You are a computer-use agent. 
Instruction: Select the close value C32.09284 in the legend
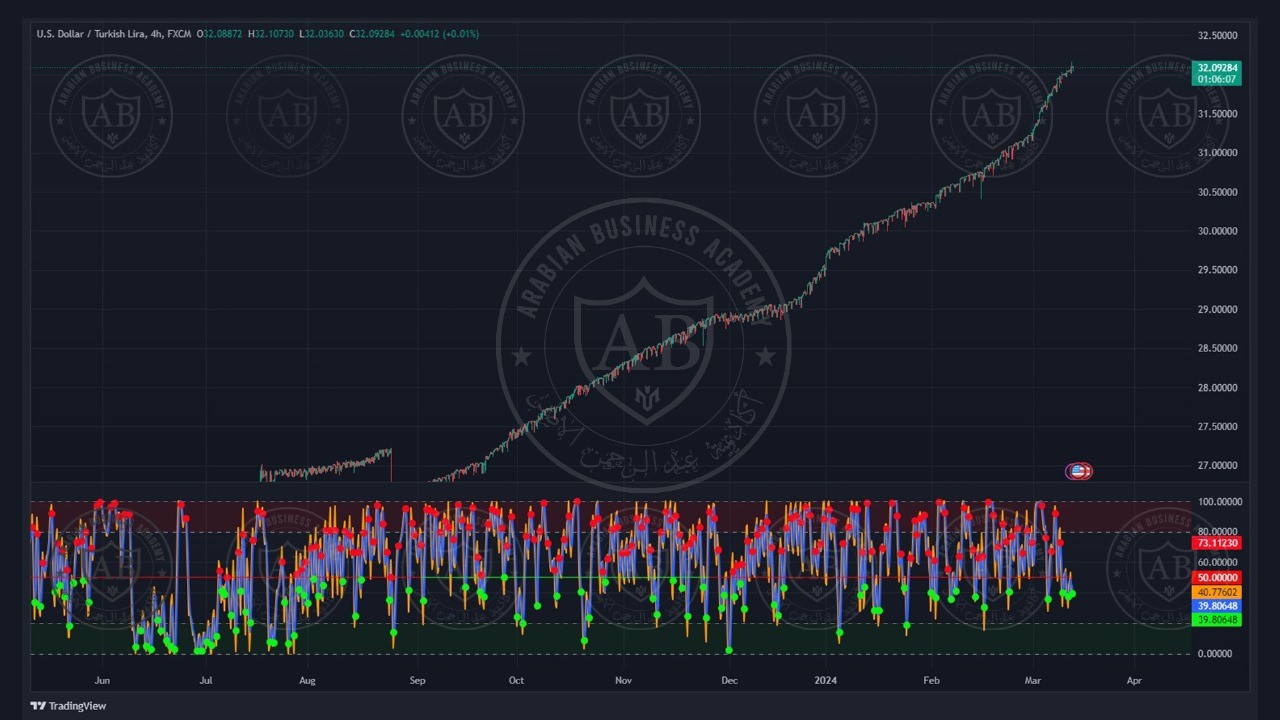[371, 34]
